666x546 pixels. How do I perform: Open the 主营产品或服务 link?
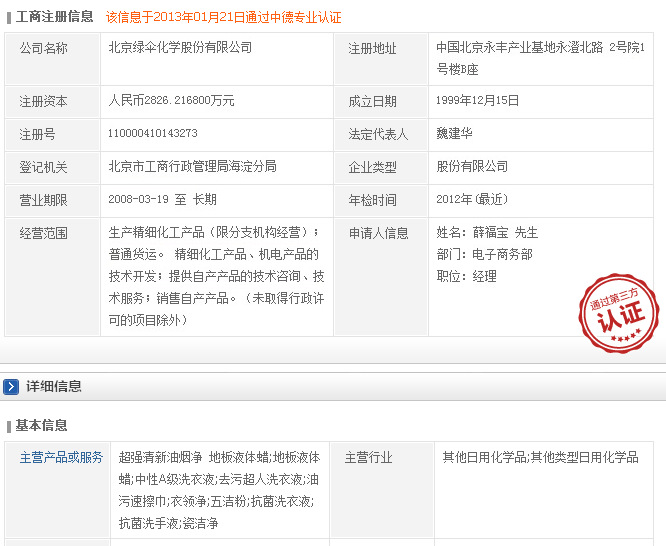tap(62, 457)
